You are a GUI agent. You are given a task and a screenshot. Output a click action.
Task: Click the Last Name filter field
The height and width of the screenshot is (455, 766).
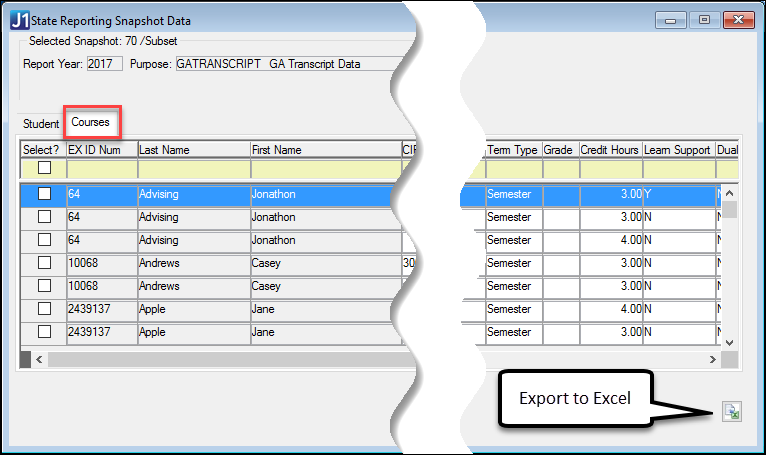point(194,169)
